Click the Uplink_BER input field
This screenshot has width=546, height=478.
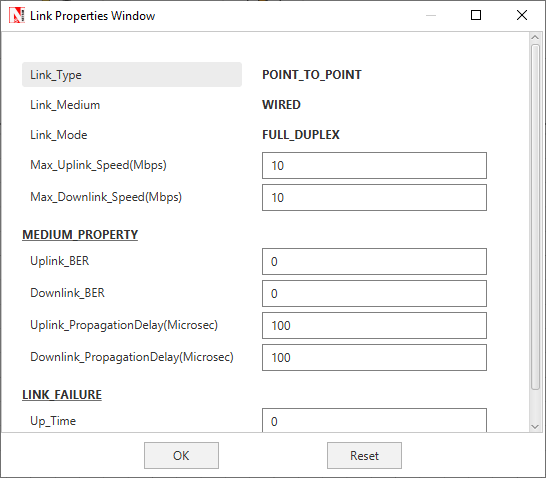coord(374,261)
